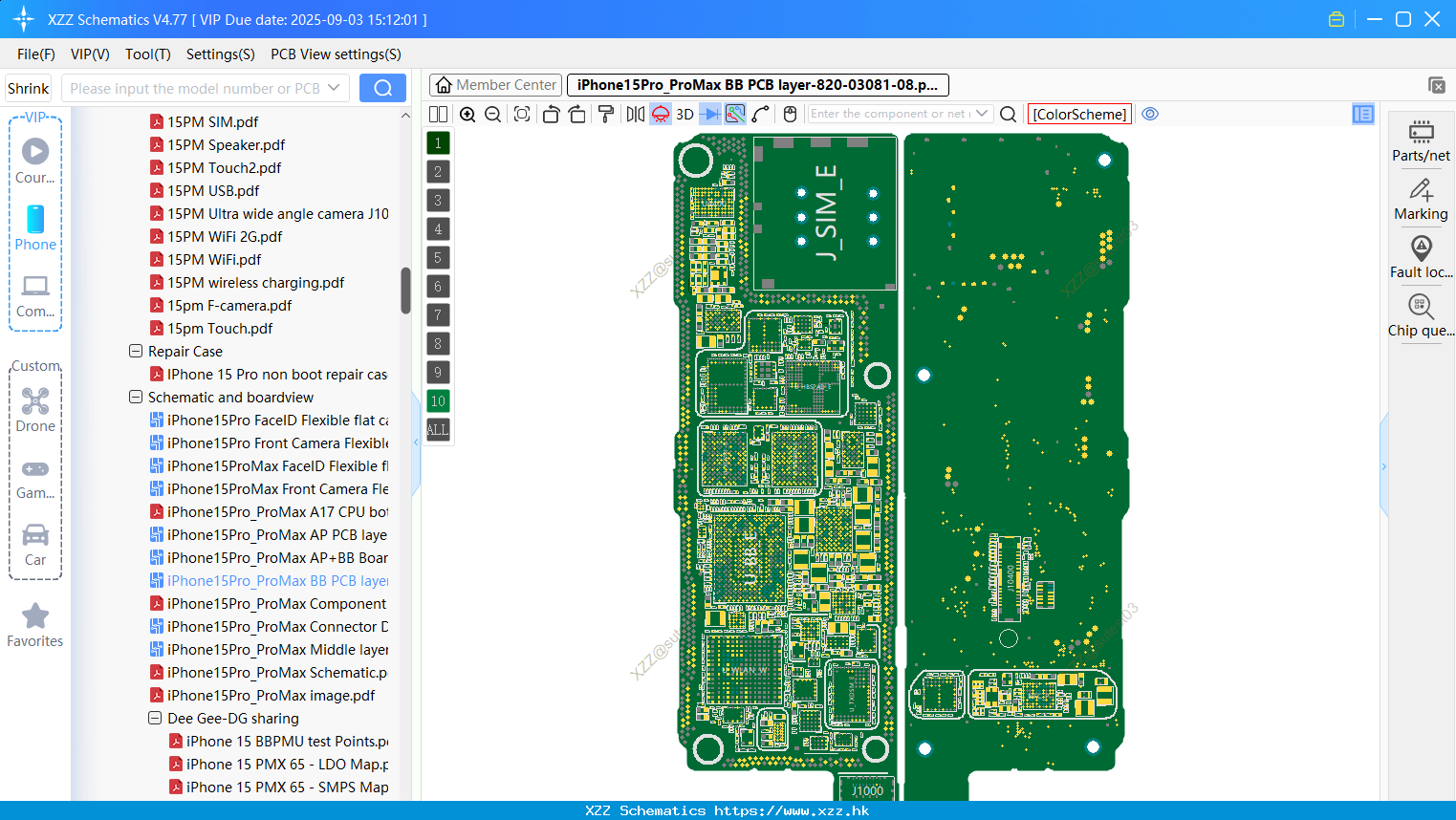1456x820 pixels.
Task: Select the J_SIM_E connector on the board
Action: click(x=825, y=212)
